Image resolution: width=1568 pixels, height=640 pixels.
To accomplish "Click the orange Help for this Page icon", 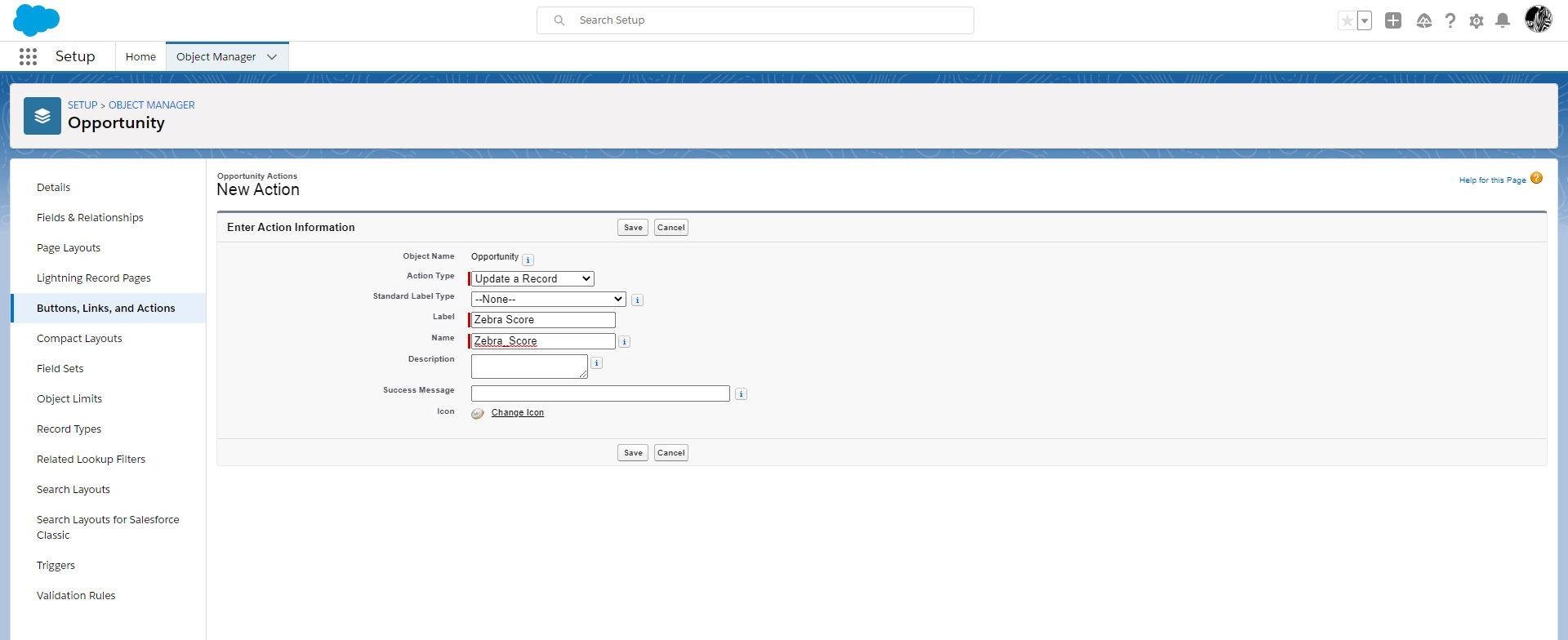I will click(1536, 178).
